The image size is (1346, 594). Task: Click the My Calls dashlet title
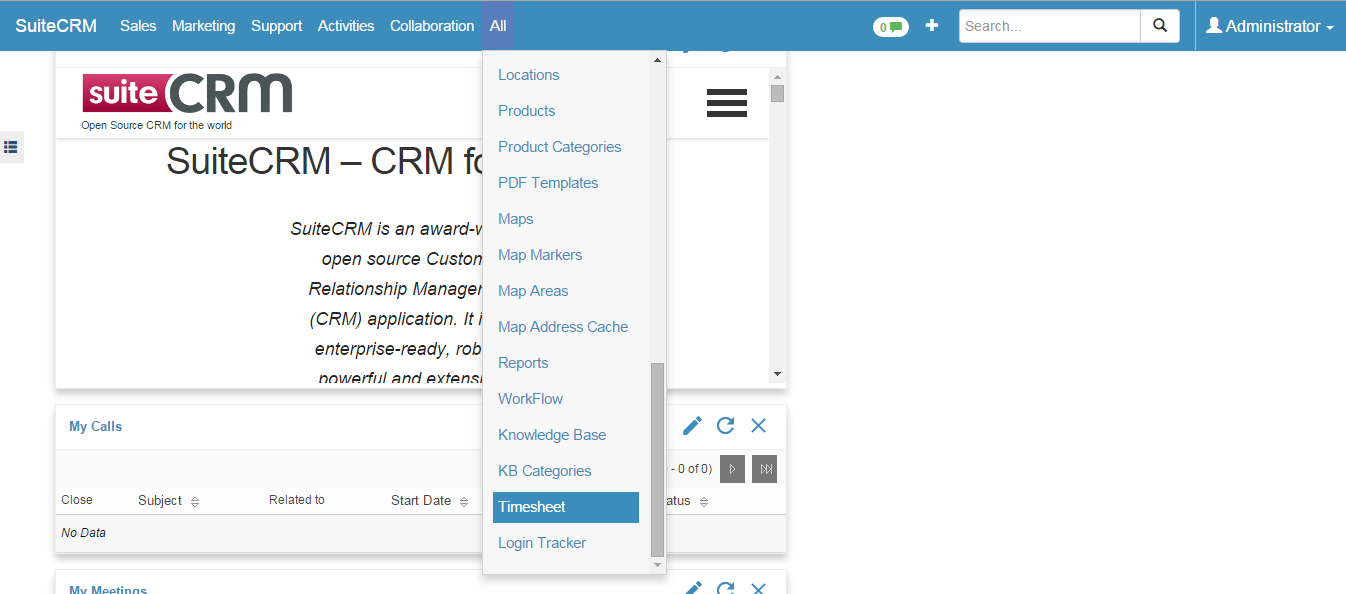pyautogui.click(x=96, y=426)
